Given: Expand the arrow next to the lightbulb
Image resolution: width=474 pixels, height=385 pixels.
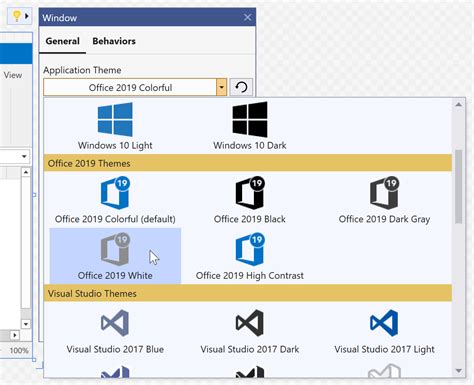Looking at the screenshot, I should click(27, 16).
